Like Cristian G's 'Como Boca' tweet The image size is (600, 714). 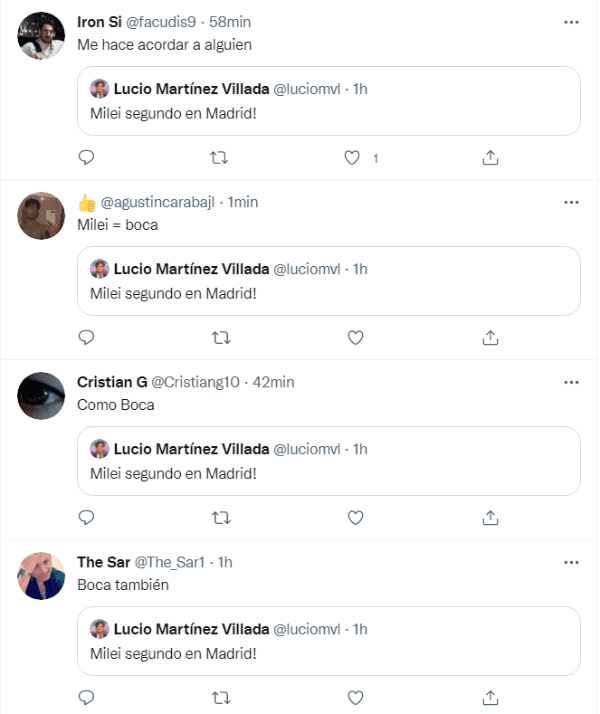[x=355, y=518]
